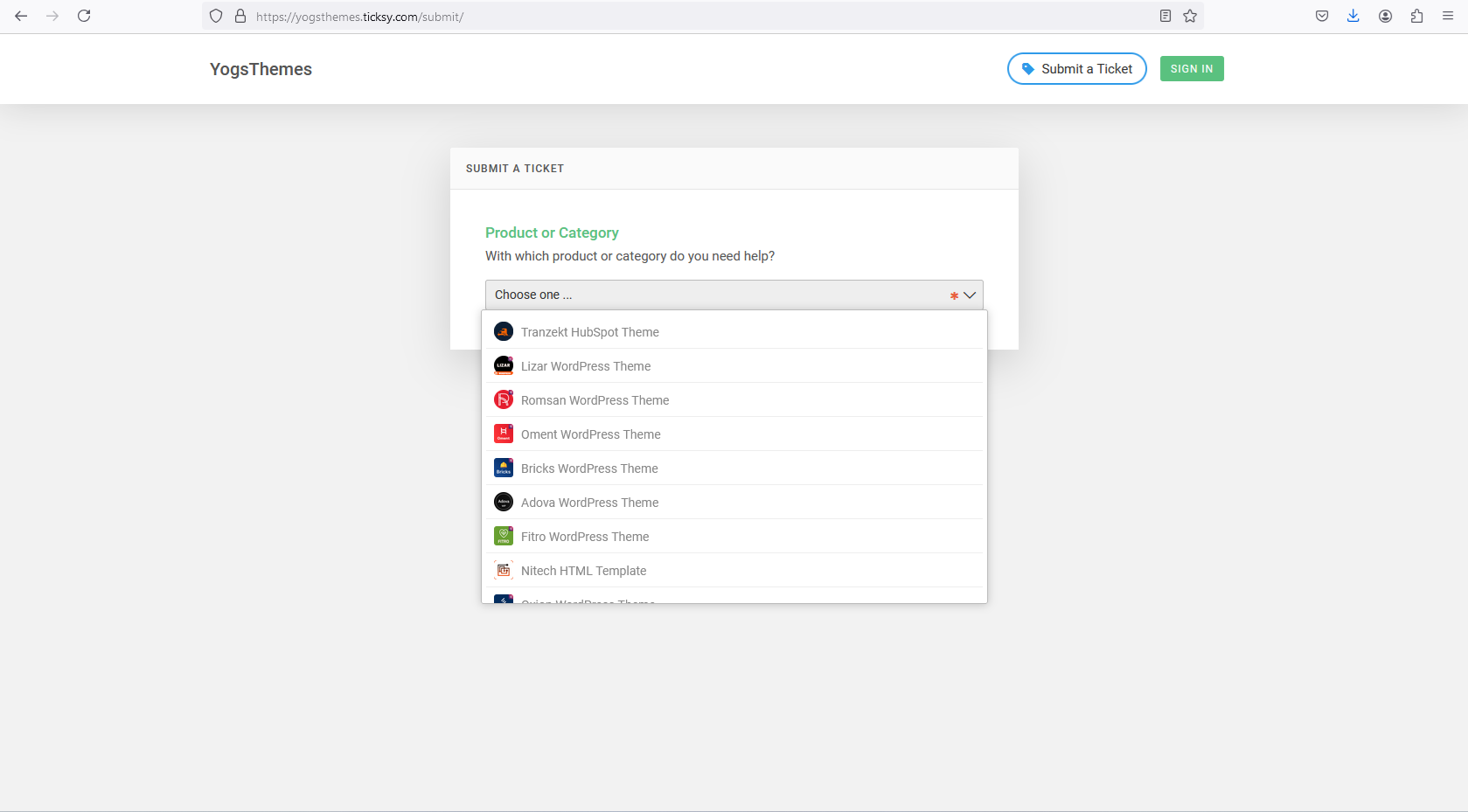Image resolution: width=1468 pixels, height=812 pixels.
Task: Toggle reader view icon
Action: 1165,16
